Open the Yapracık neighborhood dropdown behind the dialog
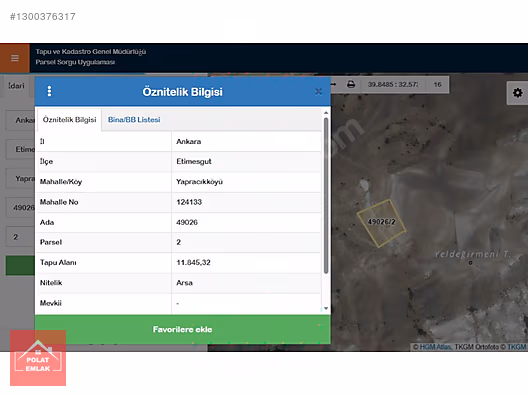 (x=20, y=178)
